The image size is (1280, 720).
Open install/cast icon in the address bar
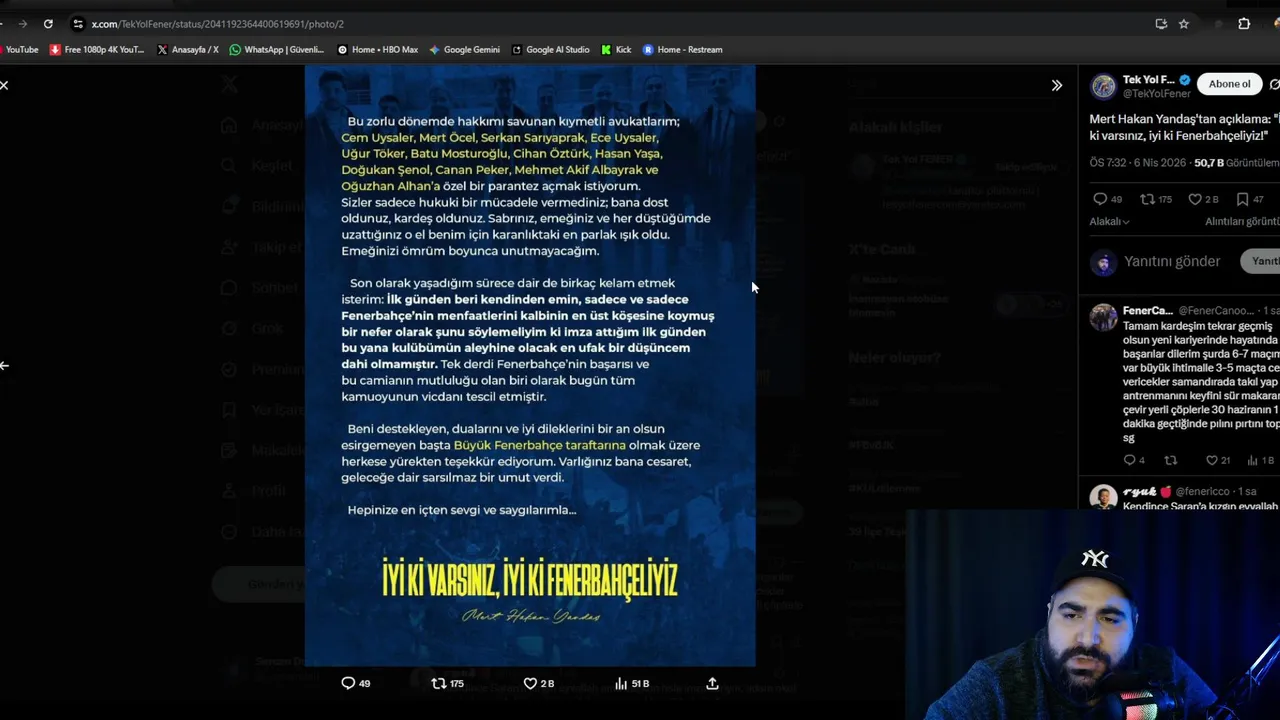pyautogui.click(x=1161, y=24)
